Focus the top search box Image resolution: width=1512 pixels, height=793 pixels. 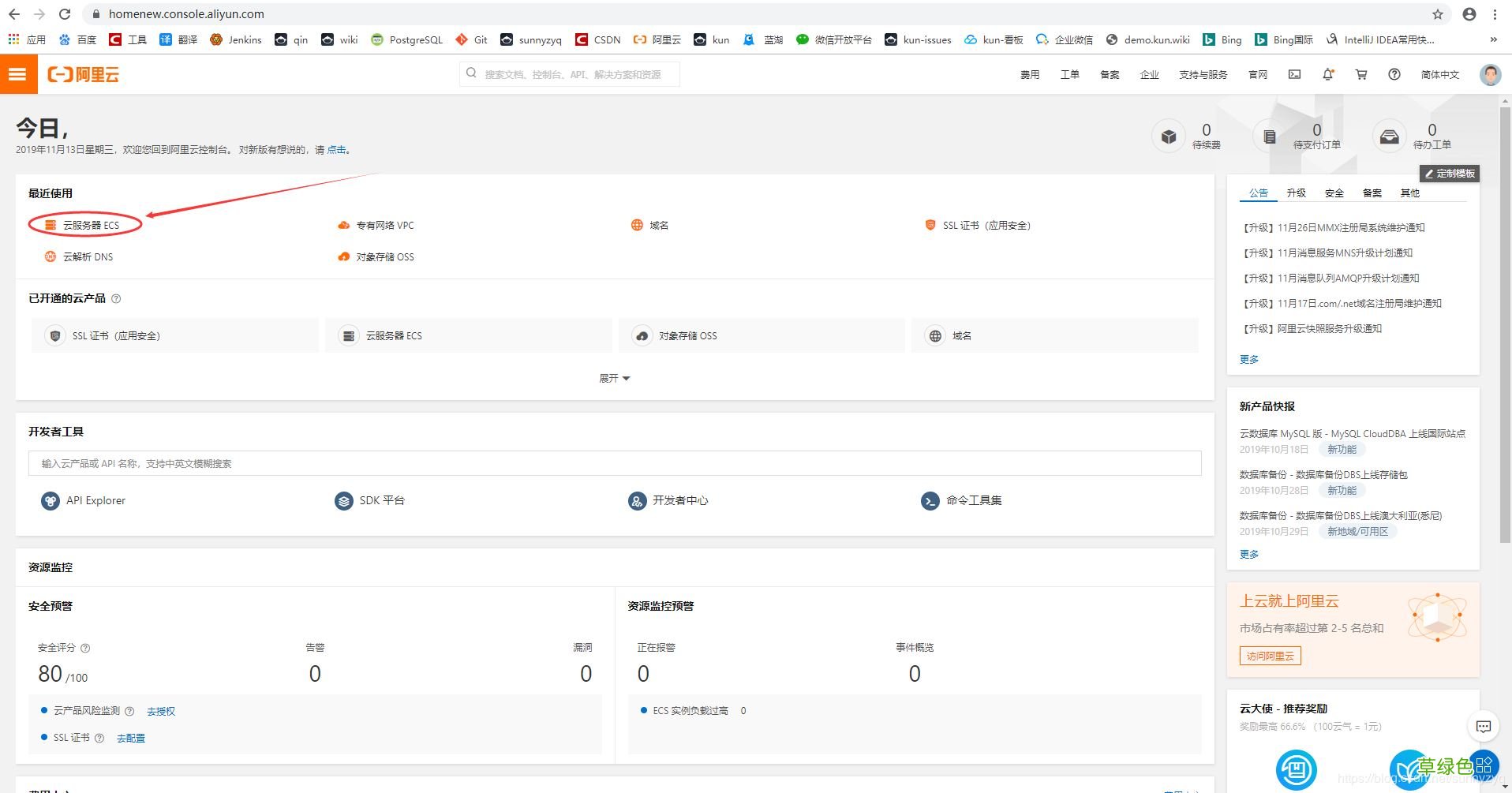pyautogui.click(x=569, y=74)
